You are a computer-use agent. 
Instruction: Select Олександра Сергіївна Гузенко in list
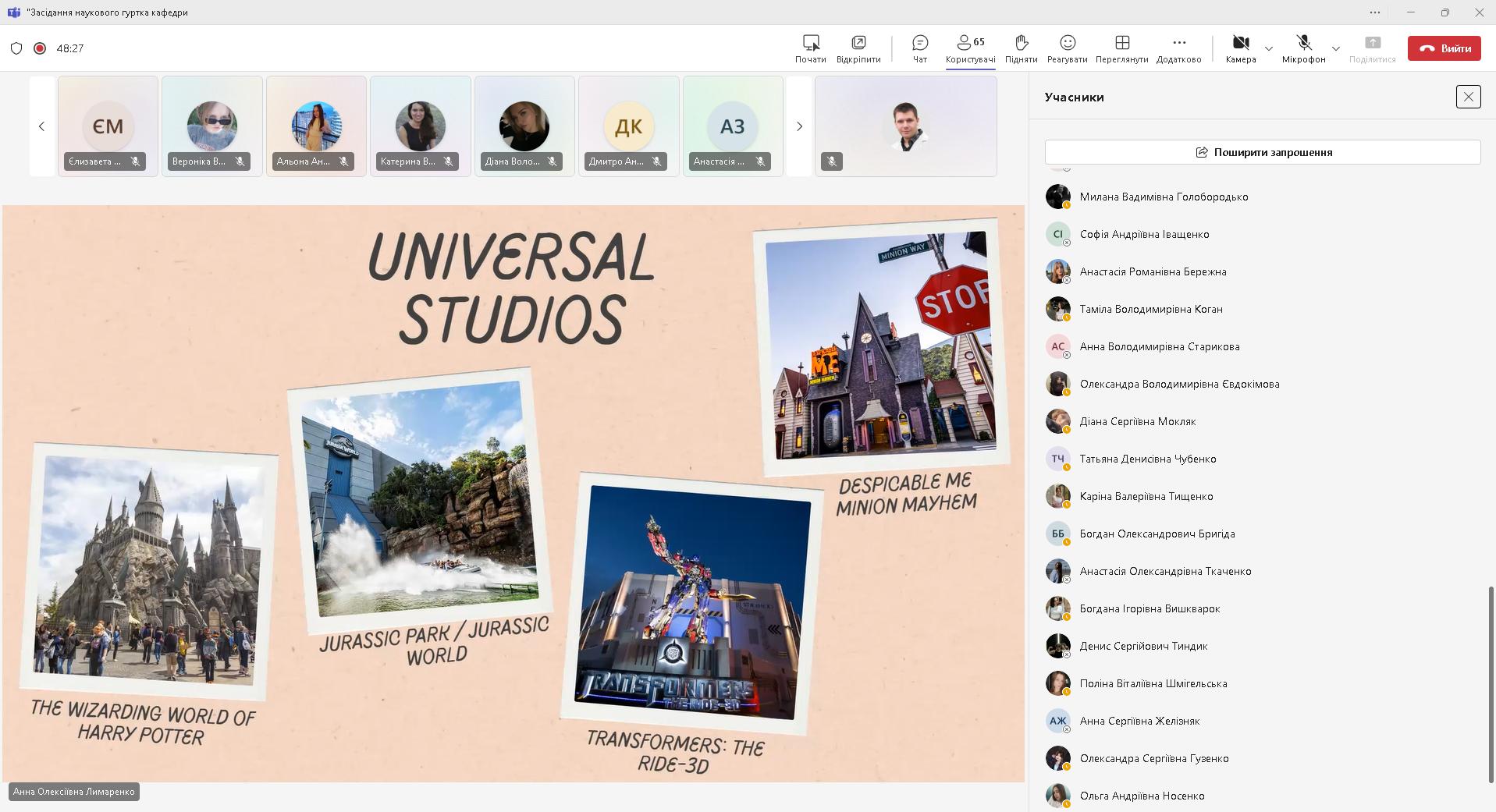coord(1263,758)
